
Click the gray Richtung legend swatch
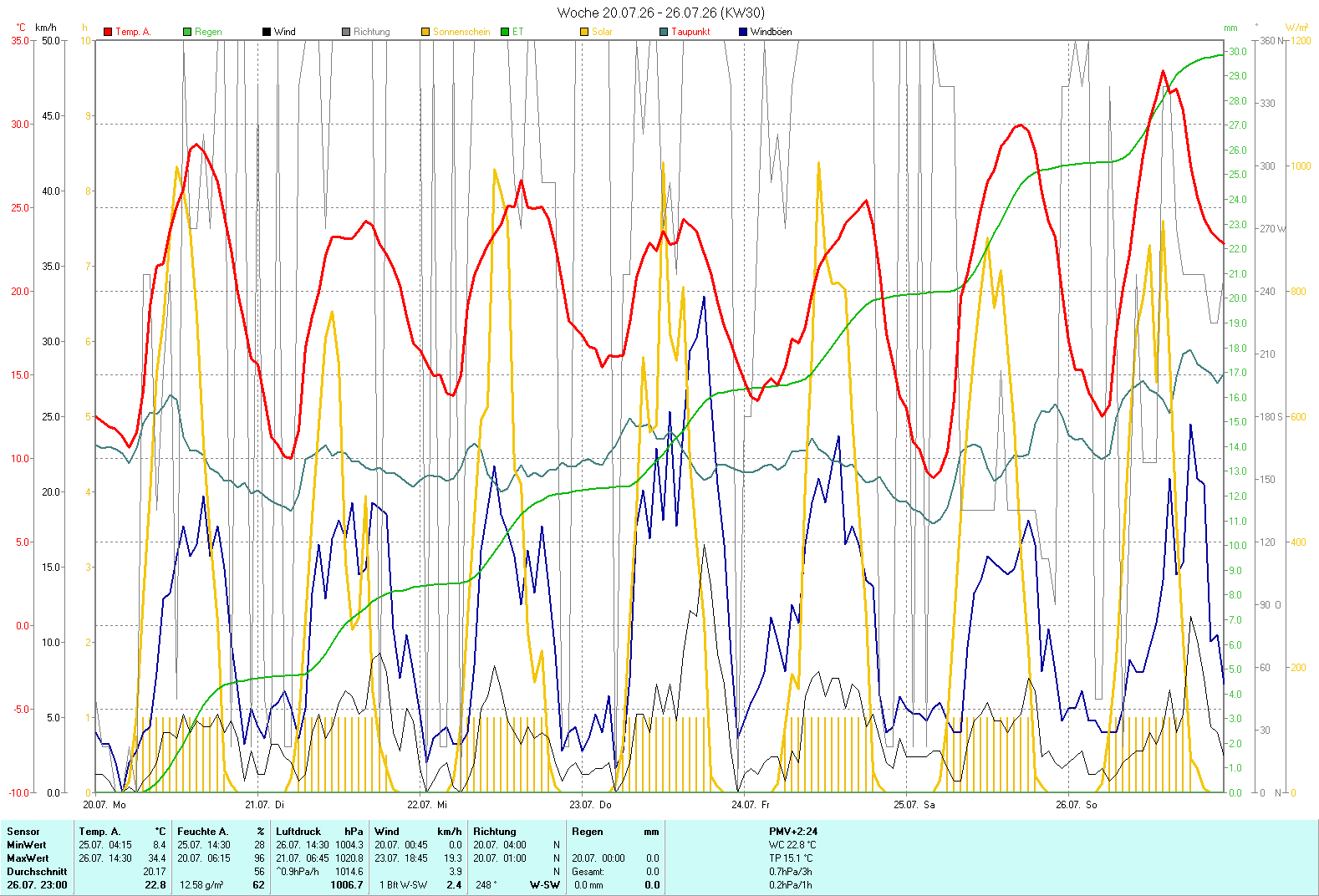346,32
